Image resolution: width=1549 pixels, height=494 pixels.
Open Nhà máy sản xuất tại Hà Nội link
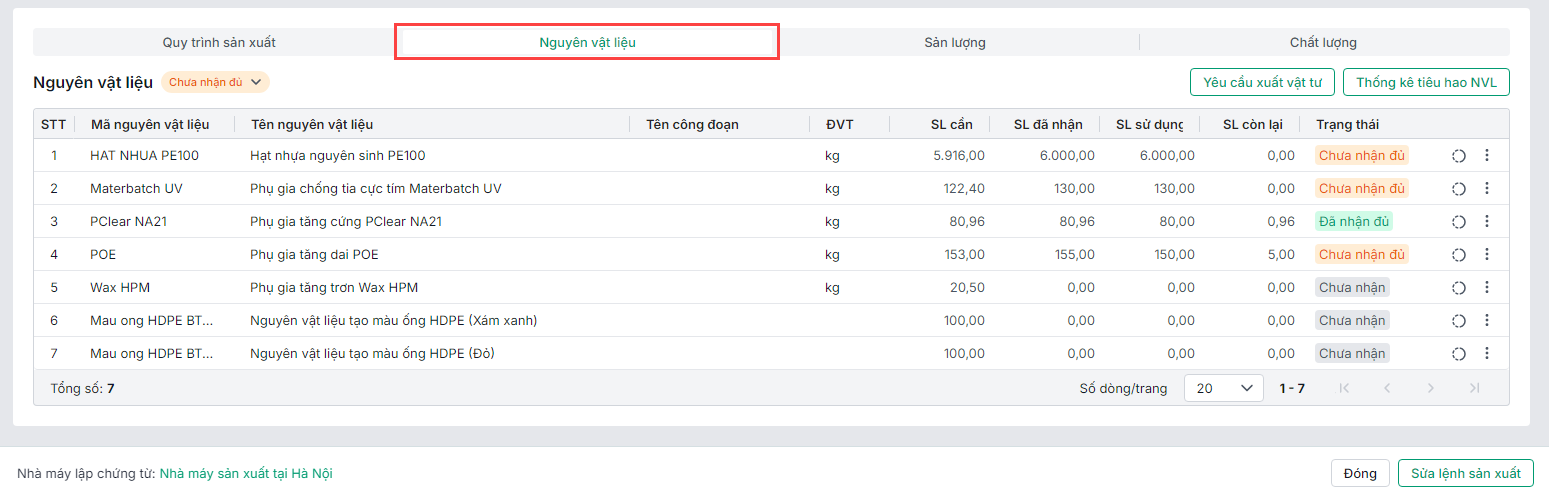[246, 473]
